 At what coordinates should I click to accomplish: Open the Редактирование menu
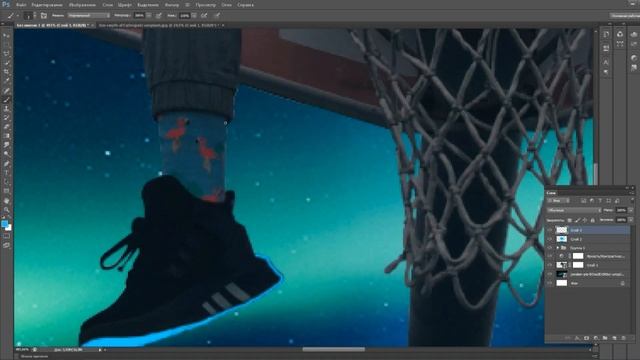point(47,5)
